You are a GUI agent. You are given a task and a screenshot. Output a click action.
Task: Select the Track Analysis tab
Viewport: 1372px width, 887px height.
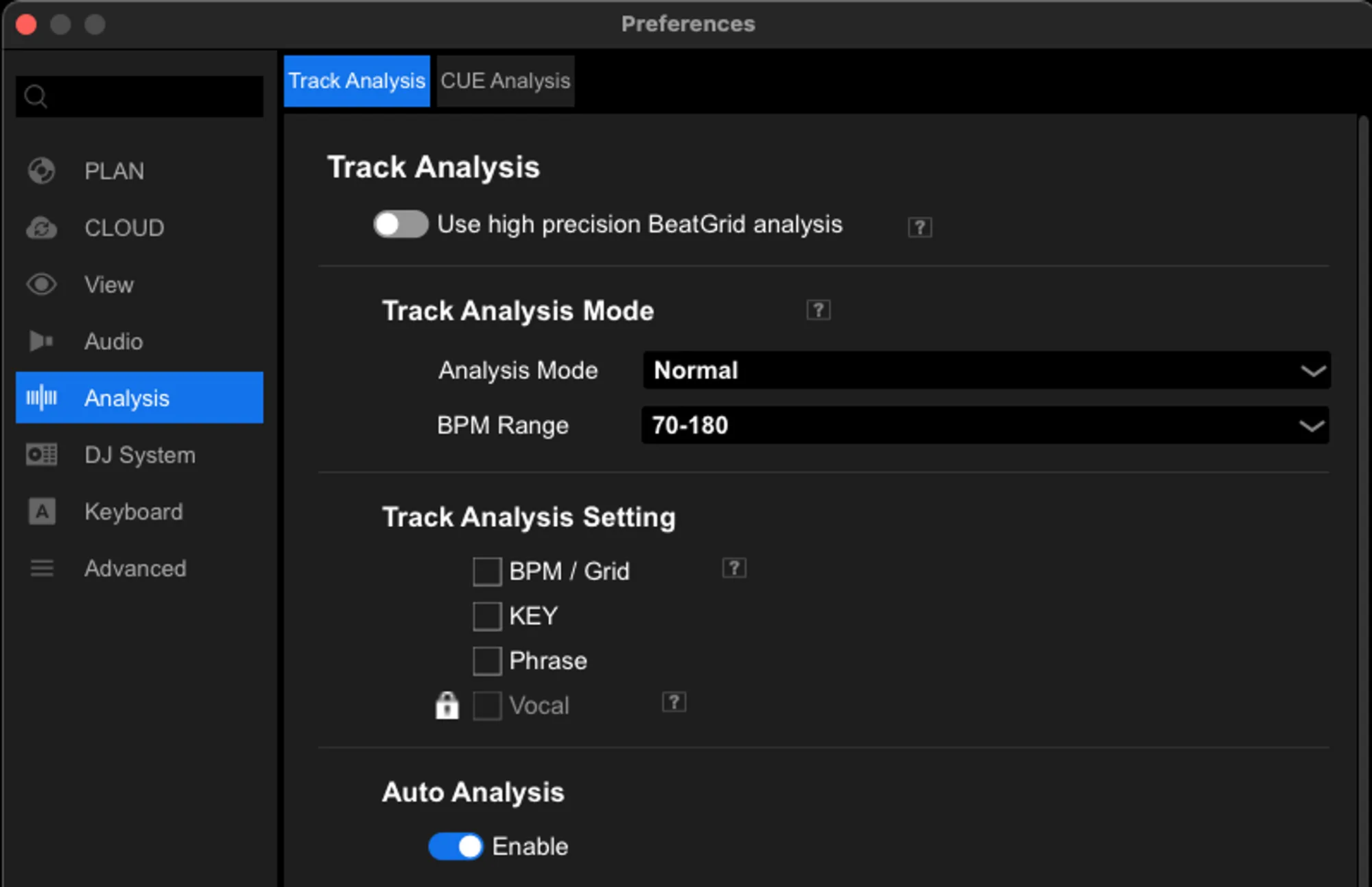(356, 80)
